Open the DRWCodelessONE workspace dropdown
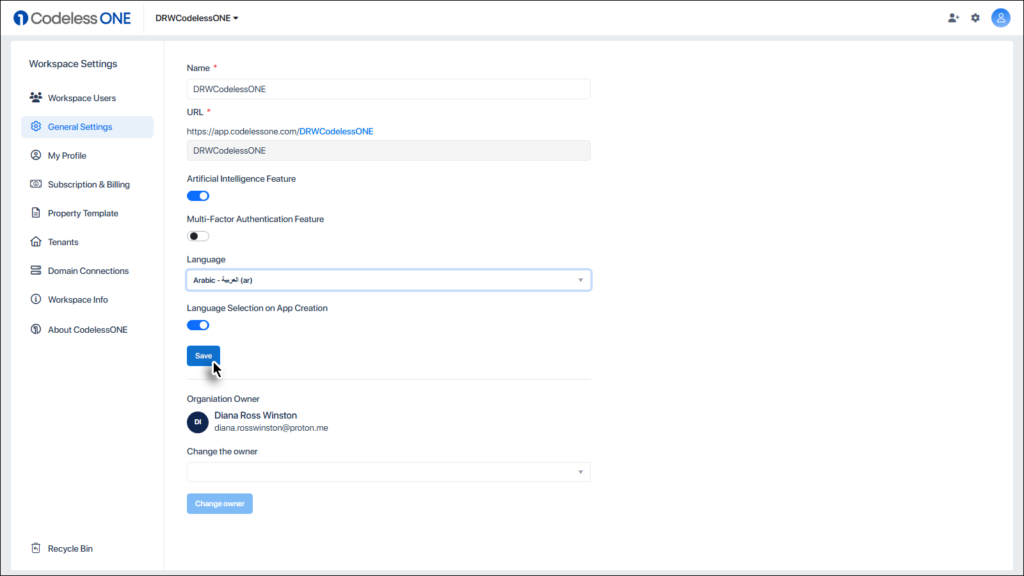 coord(197,18)
